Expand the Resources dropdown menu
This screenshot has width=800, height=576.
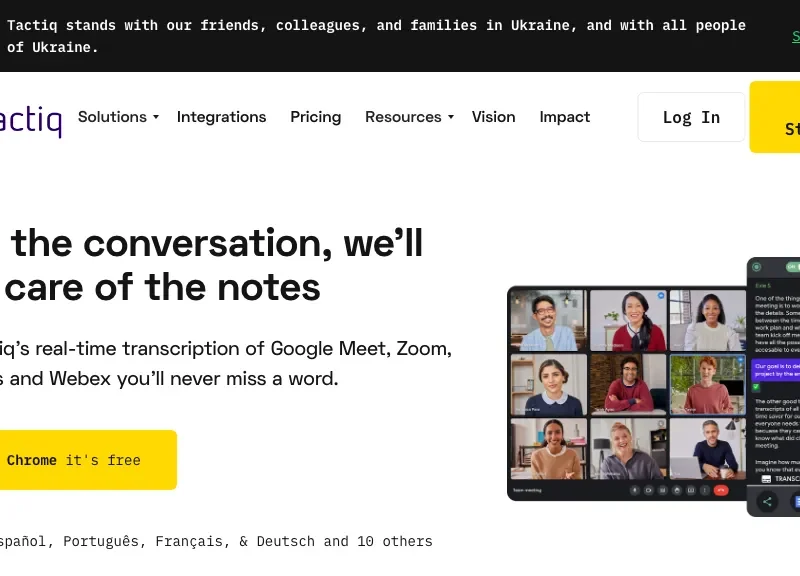coord(409,117)
